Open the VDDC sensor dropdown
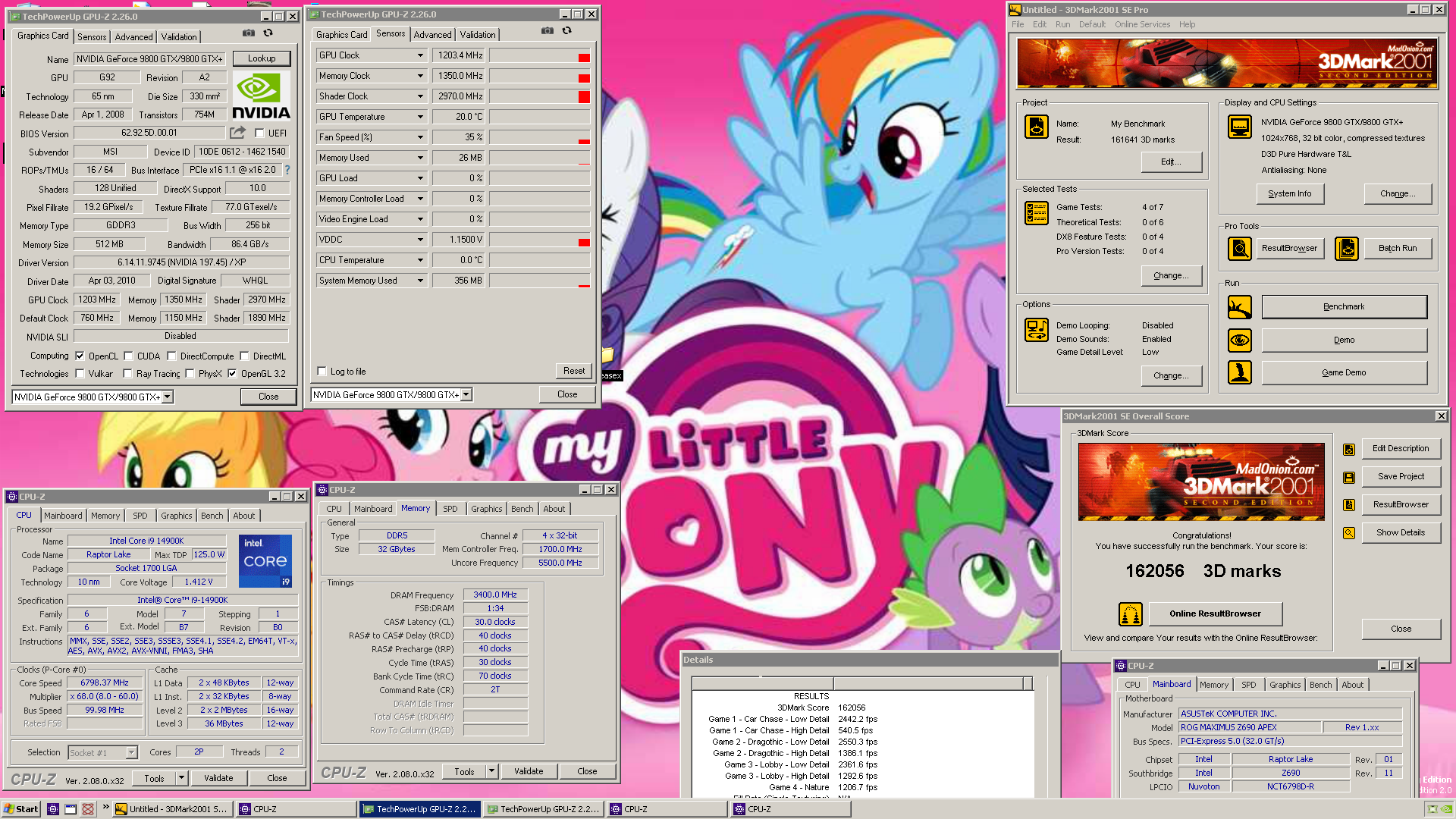Screen dimensions: 1456x819 [x=420, y=240]
